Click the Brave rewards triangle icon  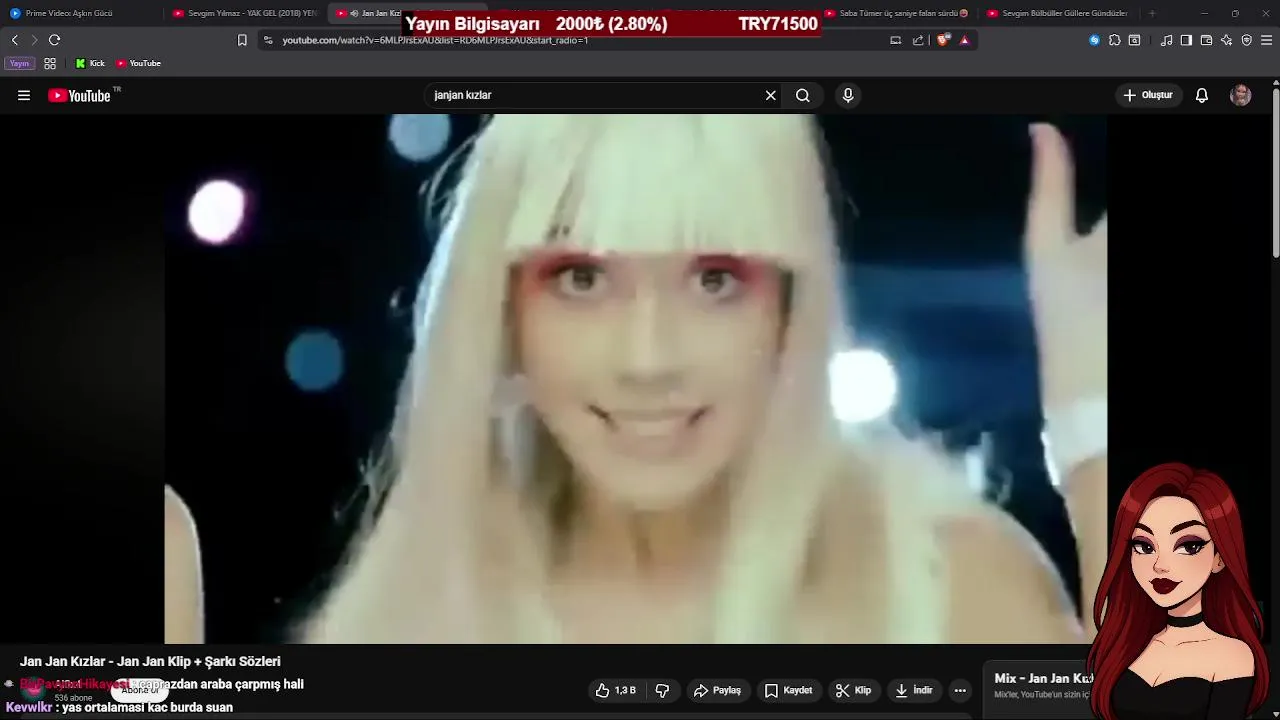pyautogui.click(x=964, y=40)
